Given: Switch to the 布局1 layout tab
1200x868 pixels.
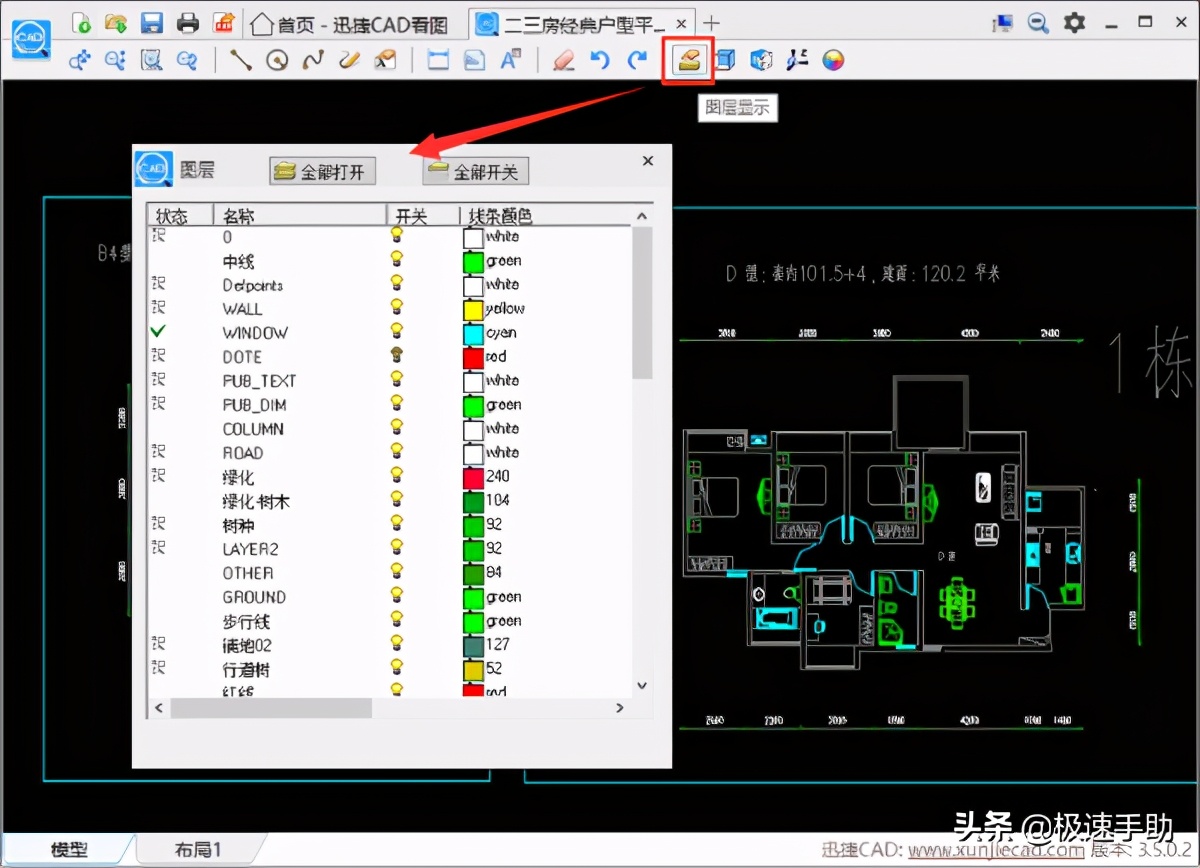Looking at the screenshot, I should coord(198,849).
